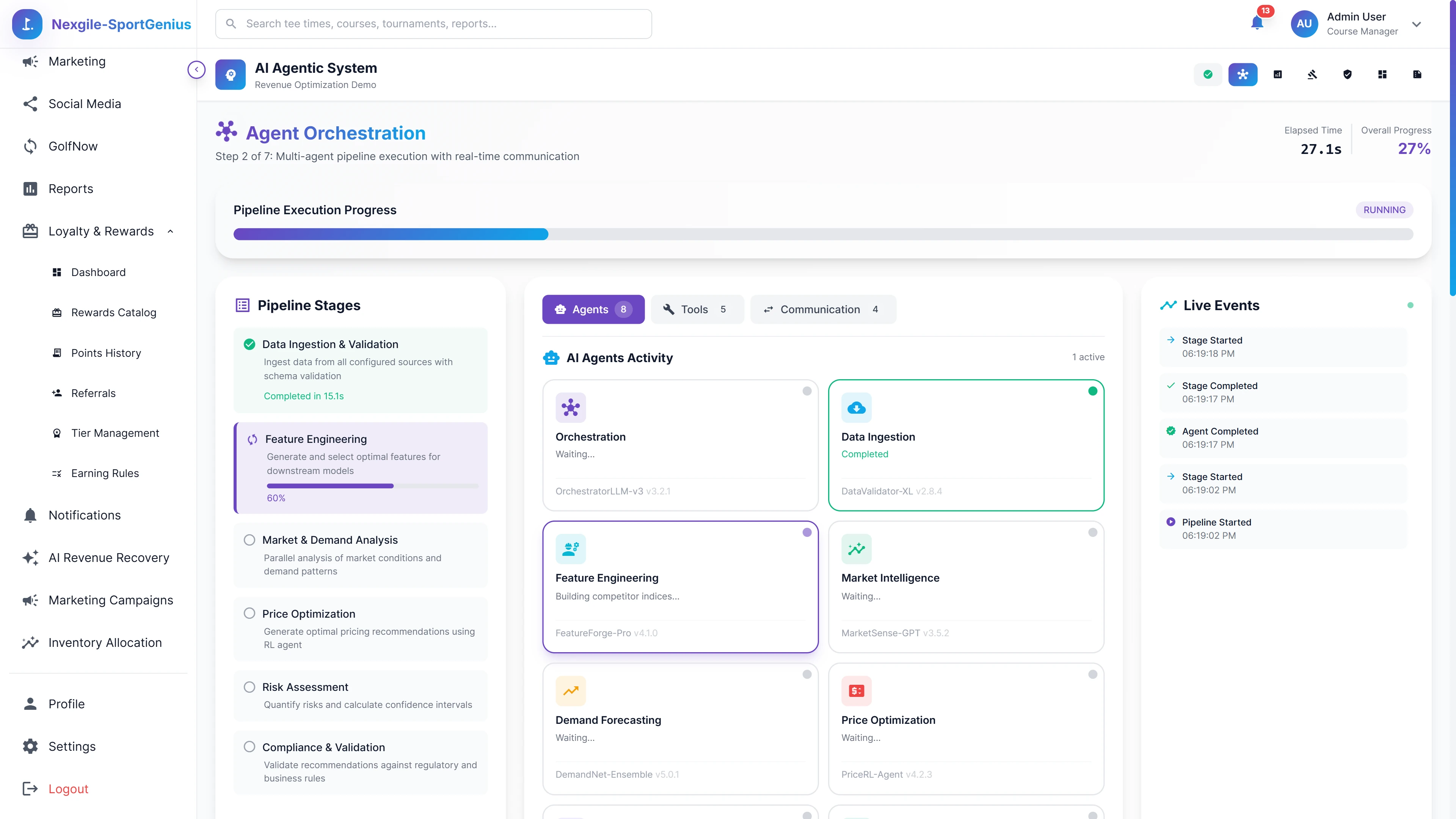Select the Compliance & Validation stage radio
Screen dimensions: 1456x819
pyautogui.click(x=249, y=747)
